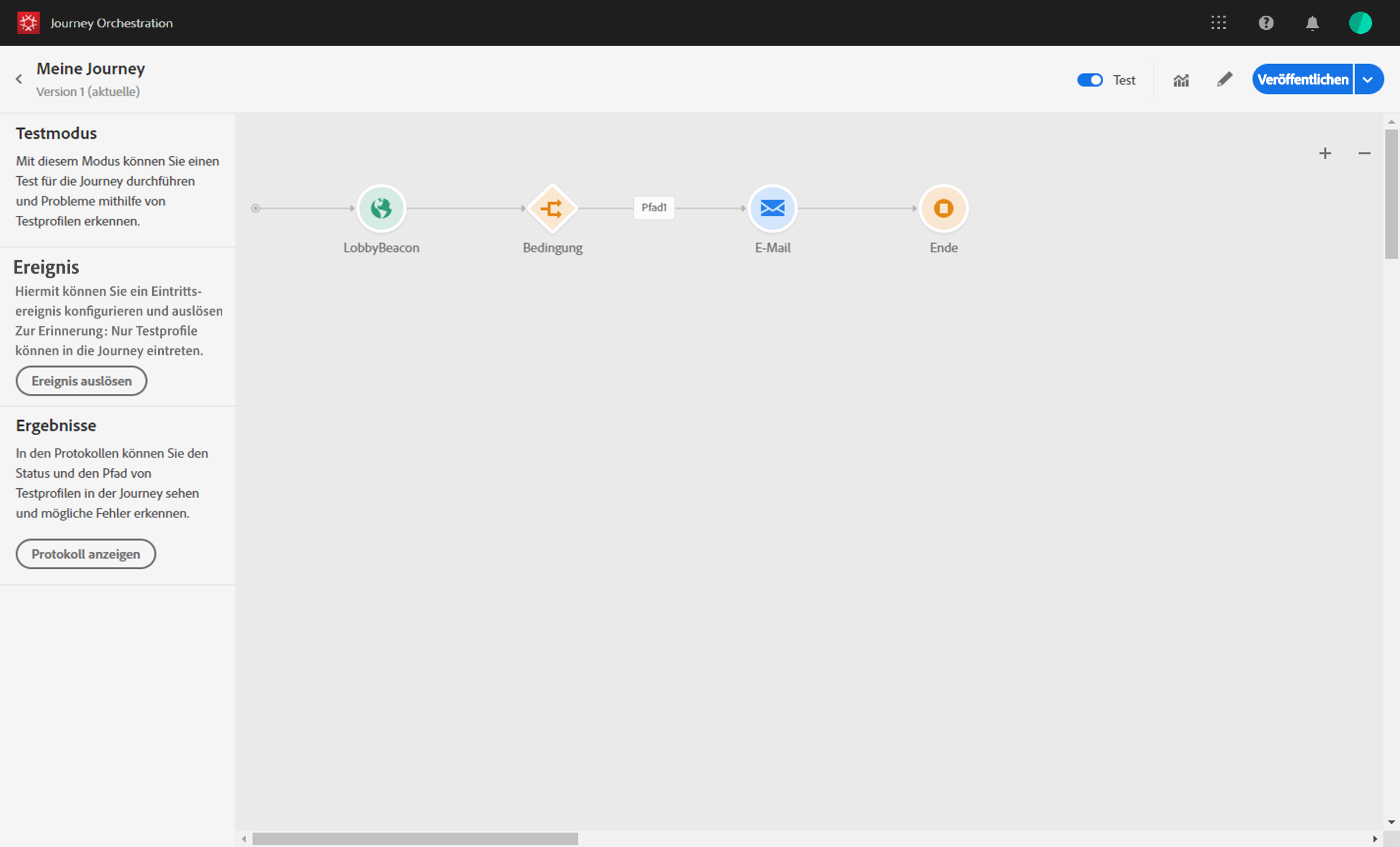Click the user avatar profile
The width and height of the screenshot is (1400, 847).
click(x=1360, y=23)
